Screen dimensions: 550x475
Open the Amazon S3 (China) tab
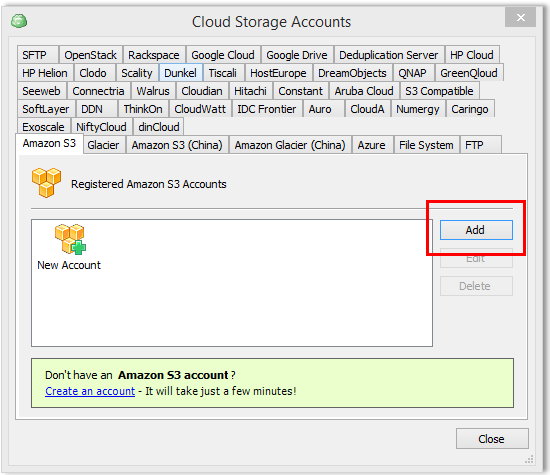(177, 145)
